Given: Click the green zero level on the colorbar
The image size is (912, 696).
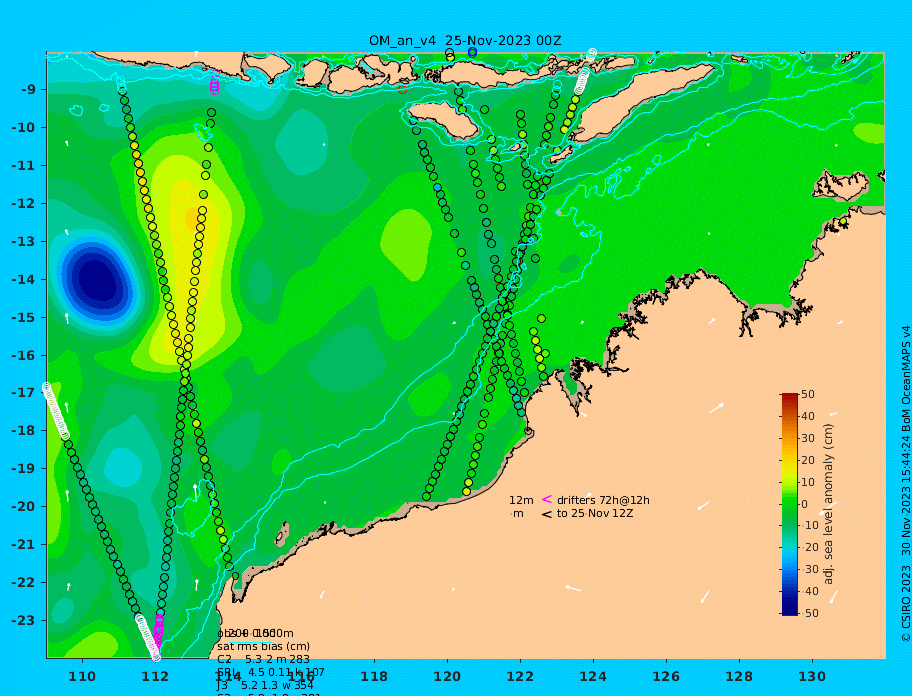Looking at the screenshot, I should click(x=789, y=504).
